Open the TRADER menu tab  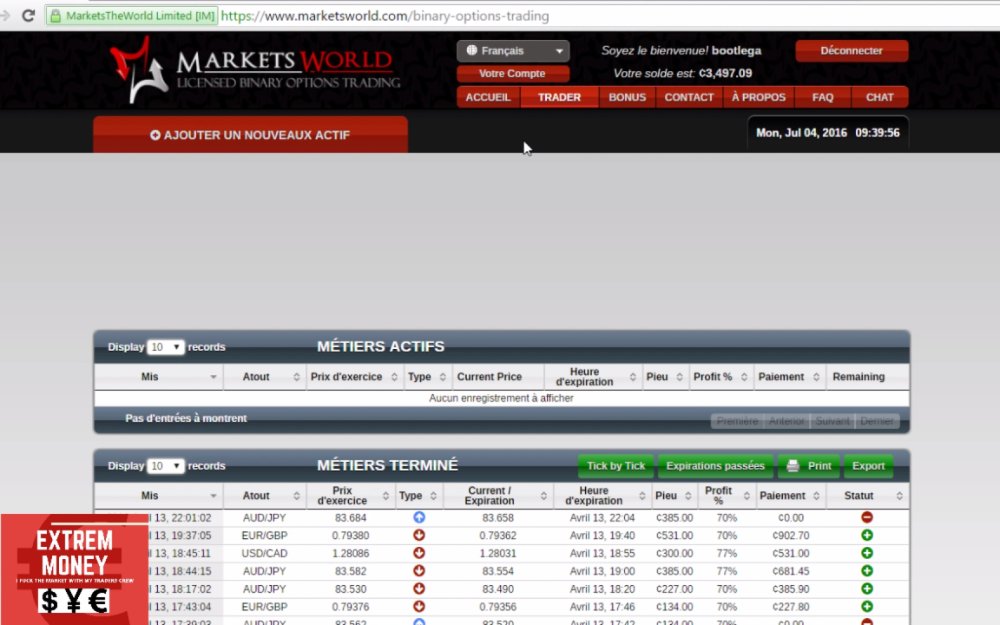(559, 97)
